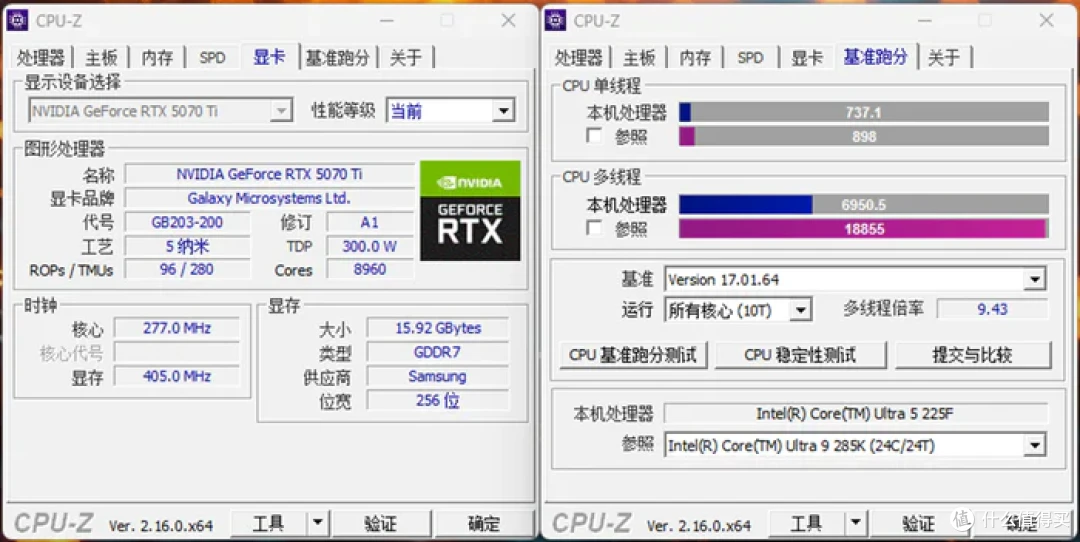Select 显卡 tab in left window

[269, 56]
